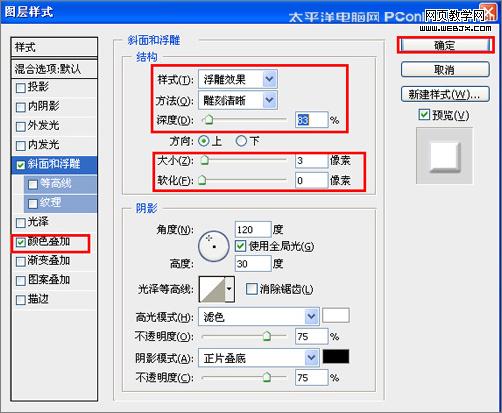Enable the 消除锯齿 anti-alias checkbox
Screen dimensions: 502x413
251,289
